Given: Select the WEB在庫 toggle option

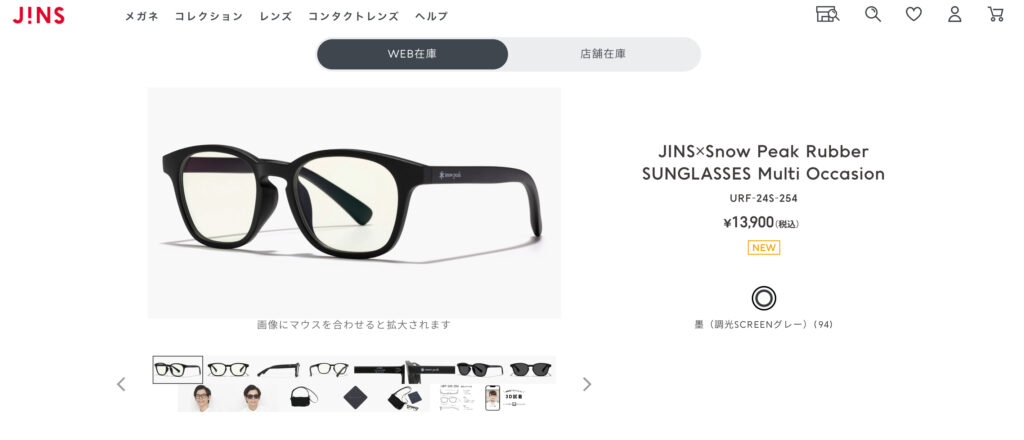Looking at the screenshot, I should coord(412,54).
